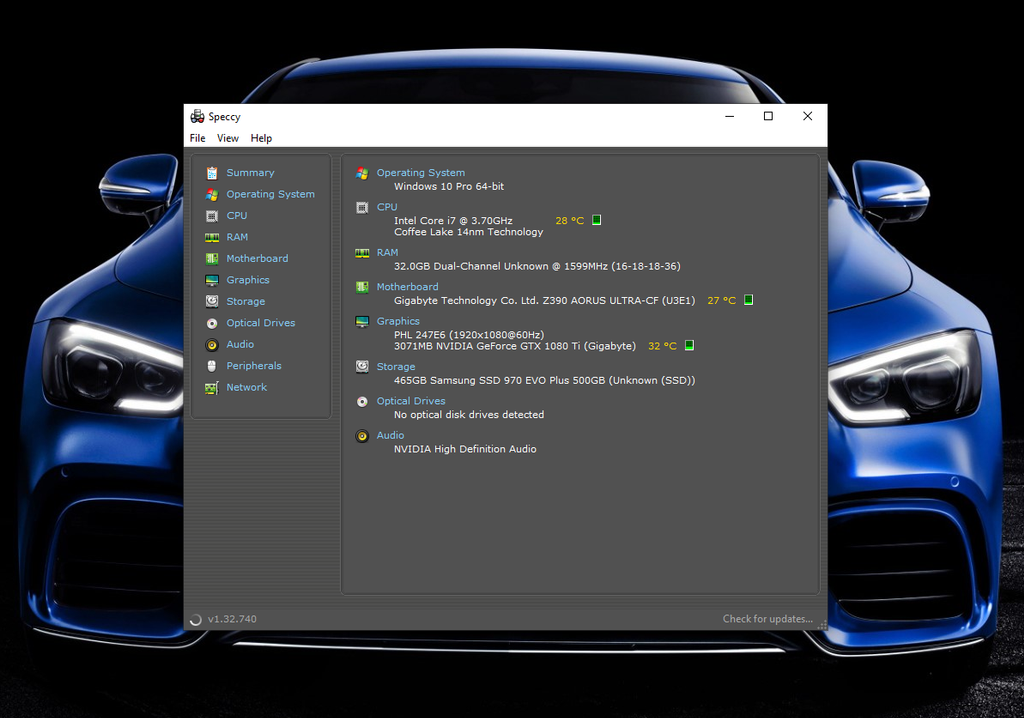The height and width of the screenshot is (718, 1024).
Task: Click the RAM module icon in the sidebar
Action: tap(212, 238)
